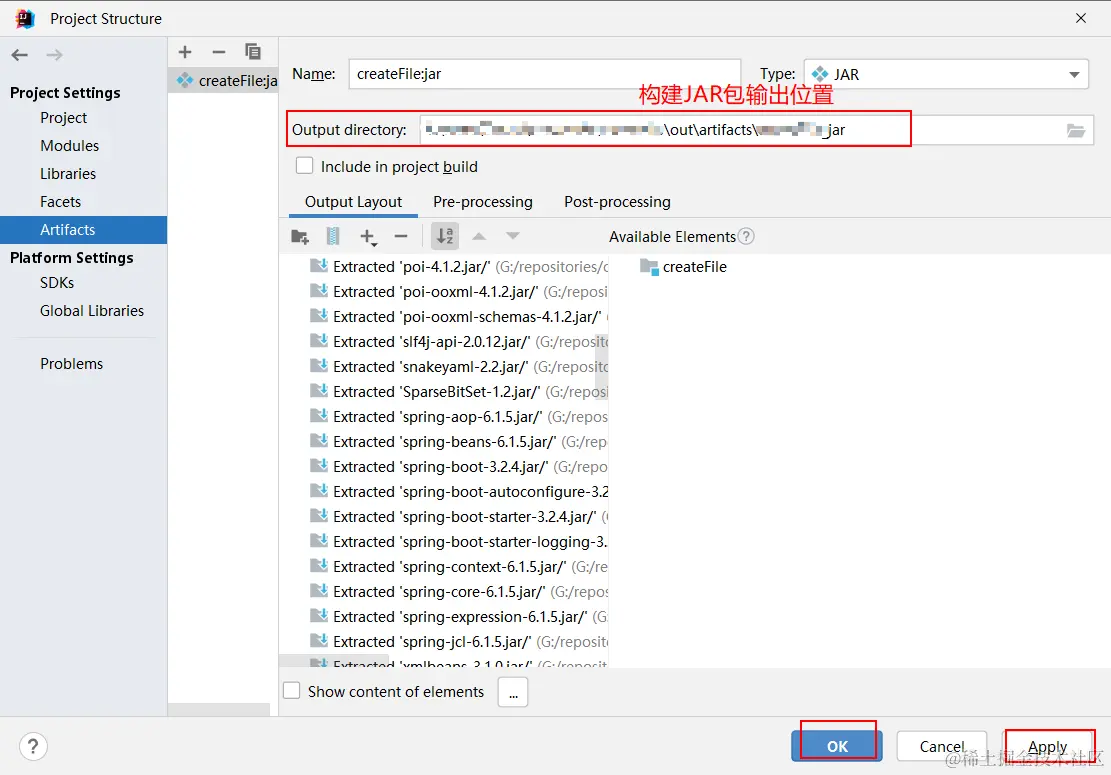
Task: Select Extracted 'spring-boot-starter-logging' row
Action: point(459,542)
